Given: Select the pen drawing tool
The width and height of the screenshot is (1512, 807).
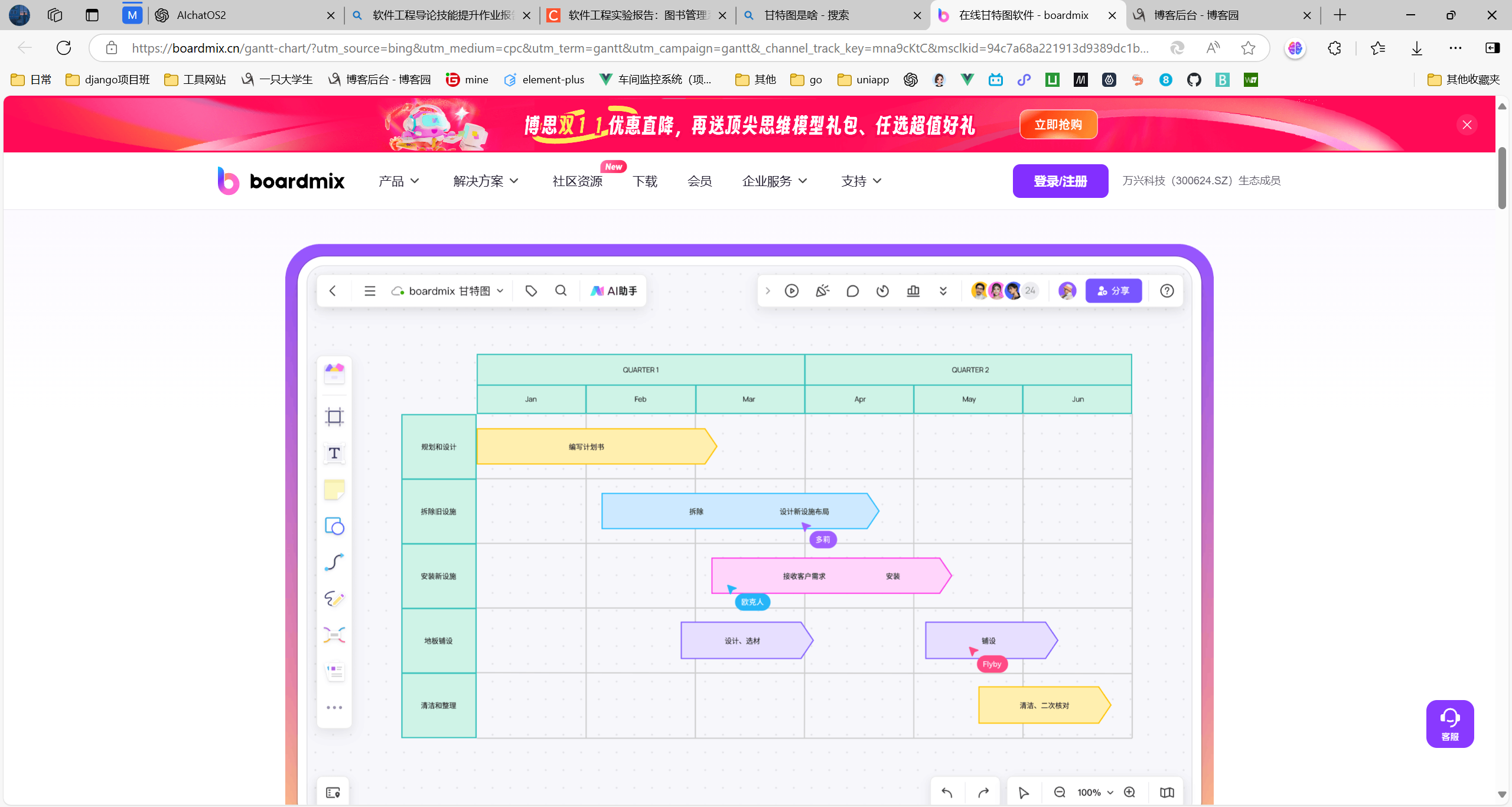Looking at the screenshot, I should 334,598.
